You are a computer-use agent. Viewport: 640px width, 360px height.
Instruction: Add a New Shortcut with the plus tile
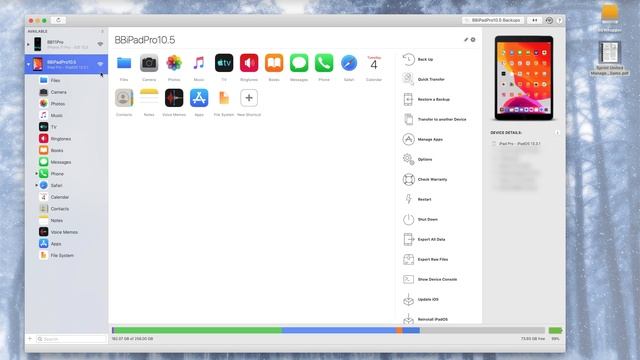pos(249,98)
